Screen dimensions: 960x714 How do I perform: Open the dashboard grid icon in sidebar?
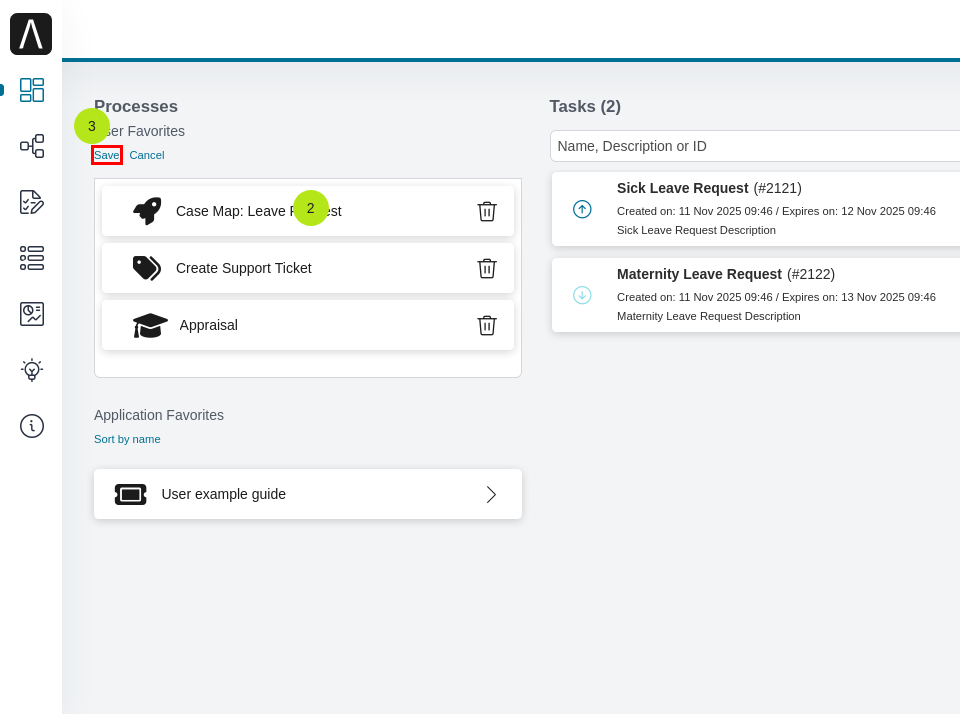(x=31, y=90)
